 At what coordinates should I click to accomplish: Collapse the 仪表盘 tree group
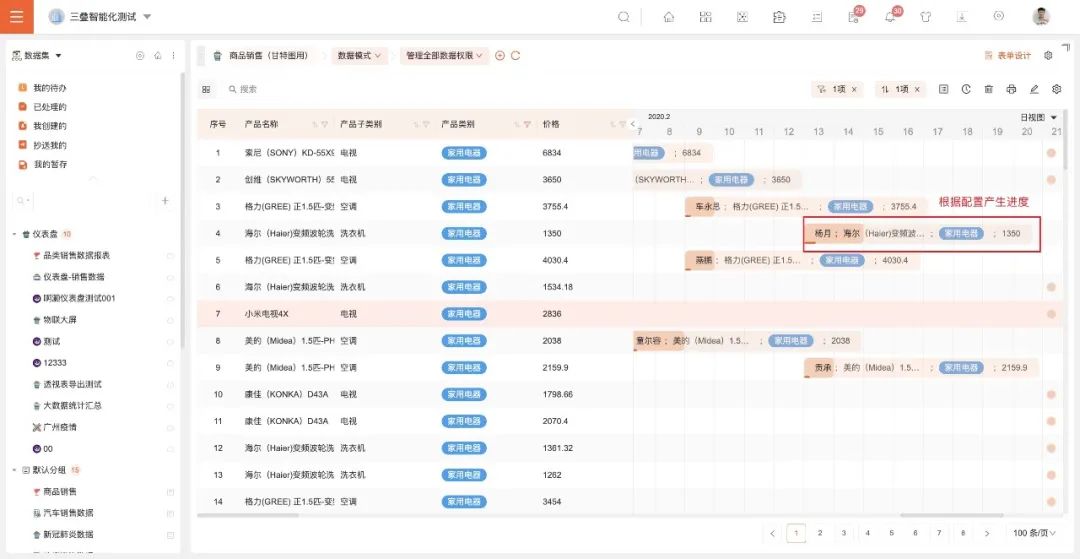pos(14,235)
